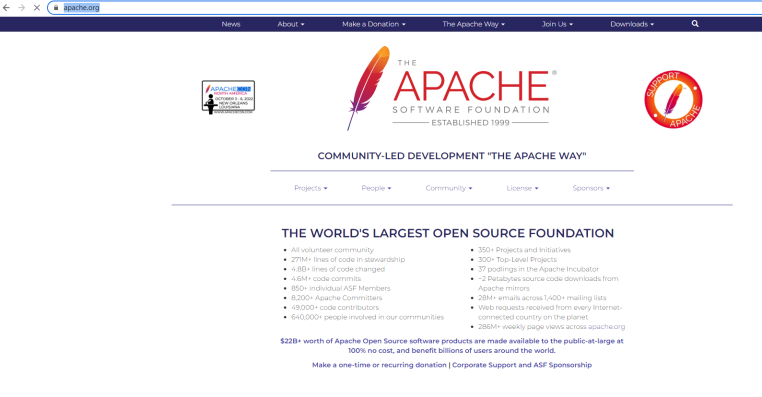762x397 pixels.
Task: Open the News menu item
Action: [231, 24]
